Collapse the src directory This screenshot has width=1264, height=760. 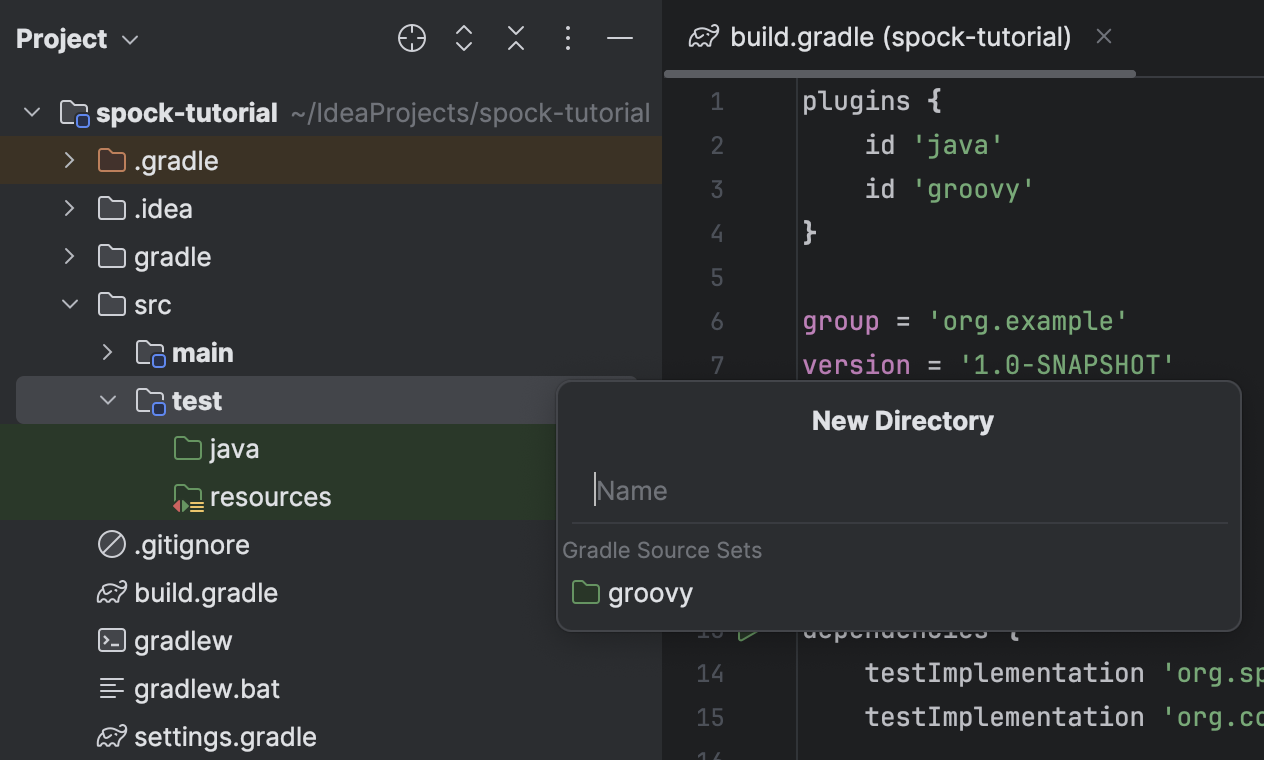pyautogui.click(x=69, y=304)
